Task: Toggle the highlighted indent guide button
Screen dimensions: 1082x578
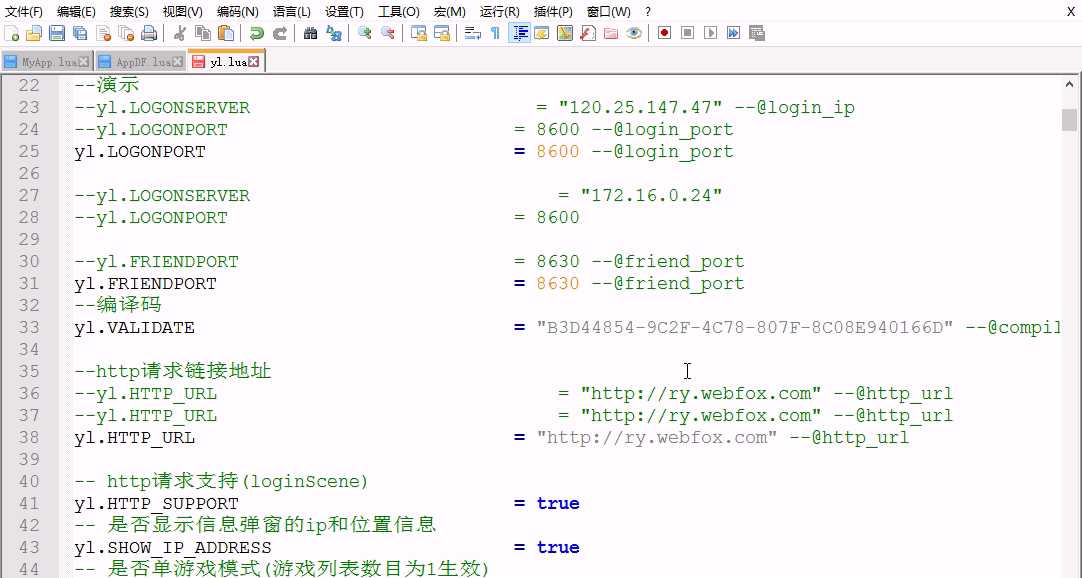Action: (x=519, y=33)
